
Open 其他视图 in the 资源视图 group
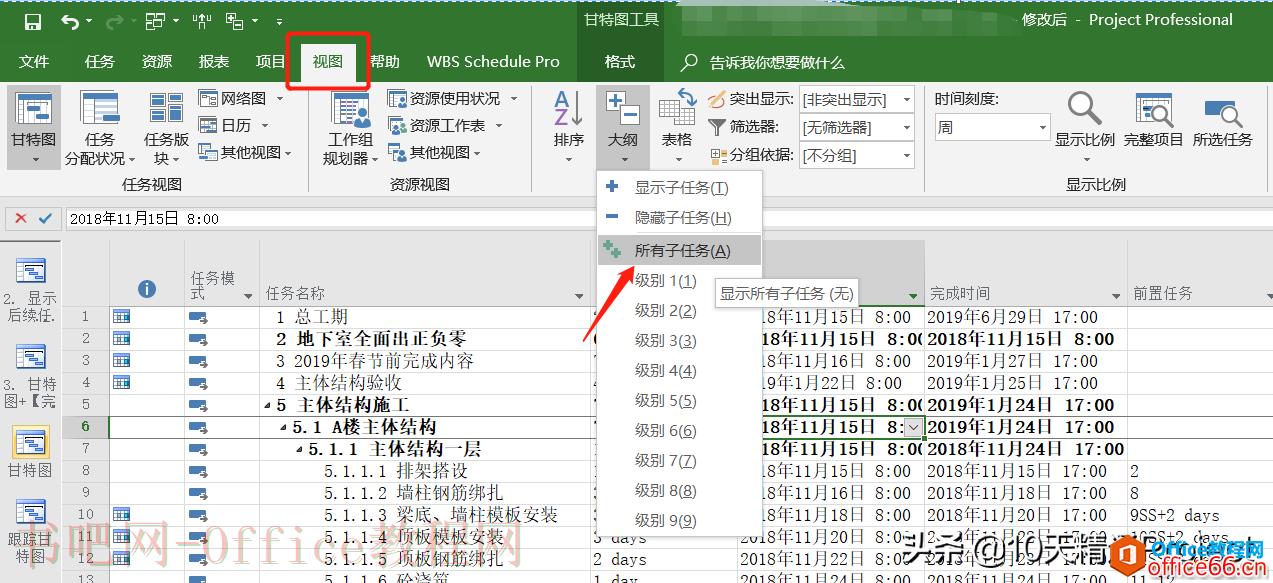[434, 153]
